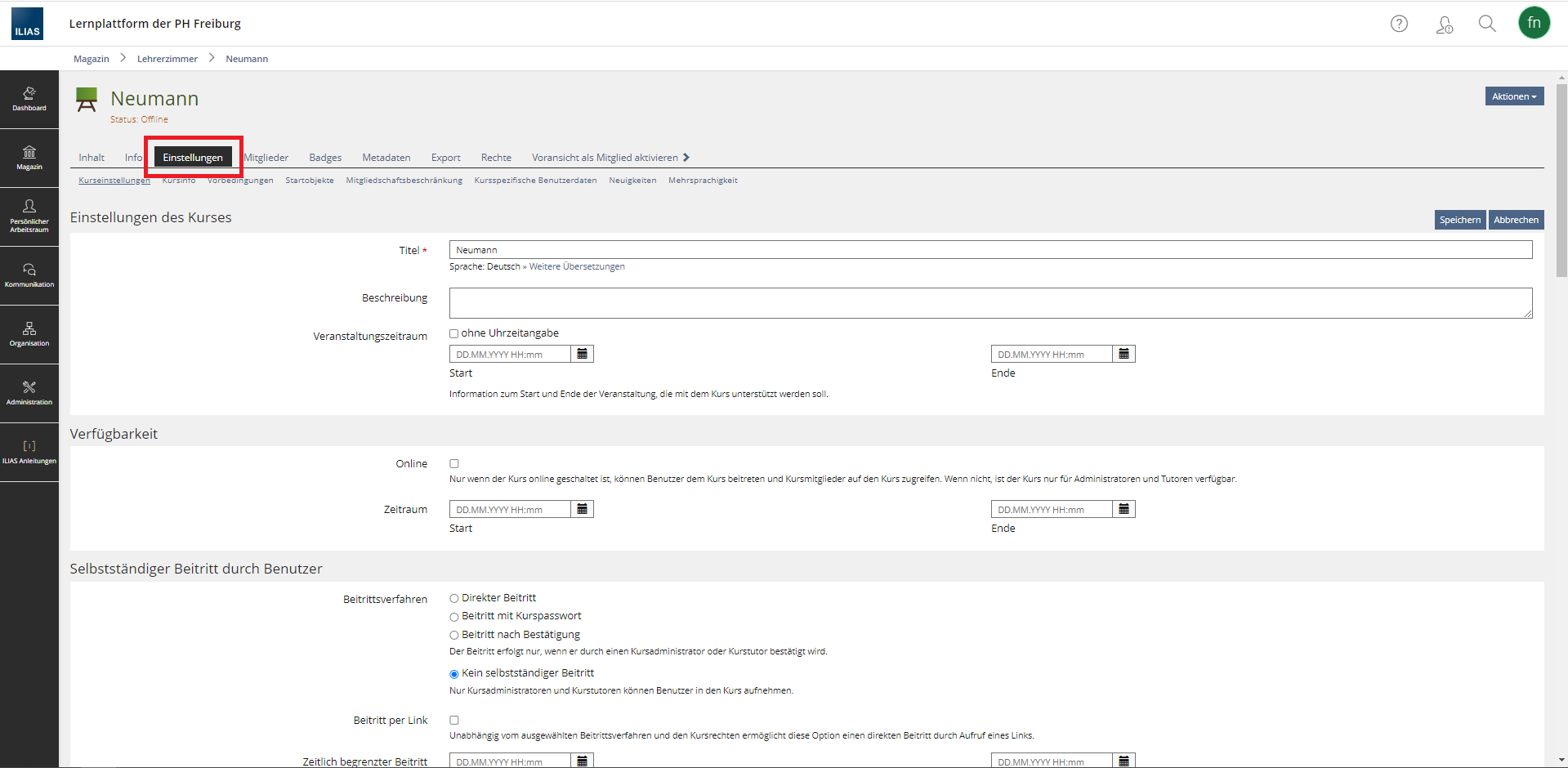1568x768 pixels.
Task: Click into the Beschreibung text area
Action: (x=989, y=302)
